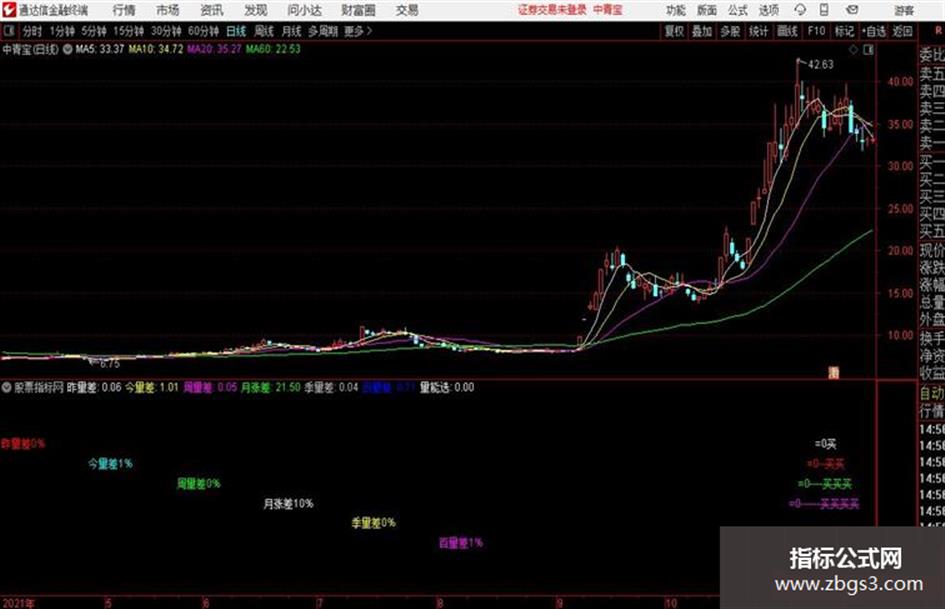This screenshot has width=945, height=609.
Task: Open the dropdown beside 股票指标网 indicator
Action: 6,387
